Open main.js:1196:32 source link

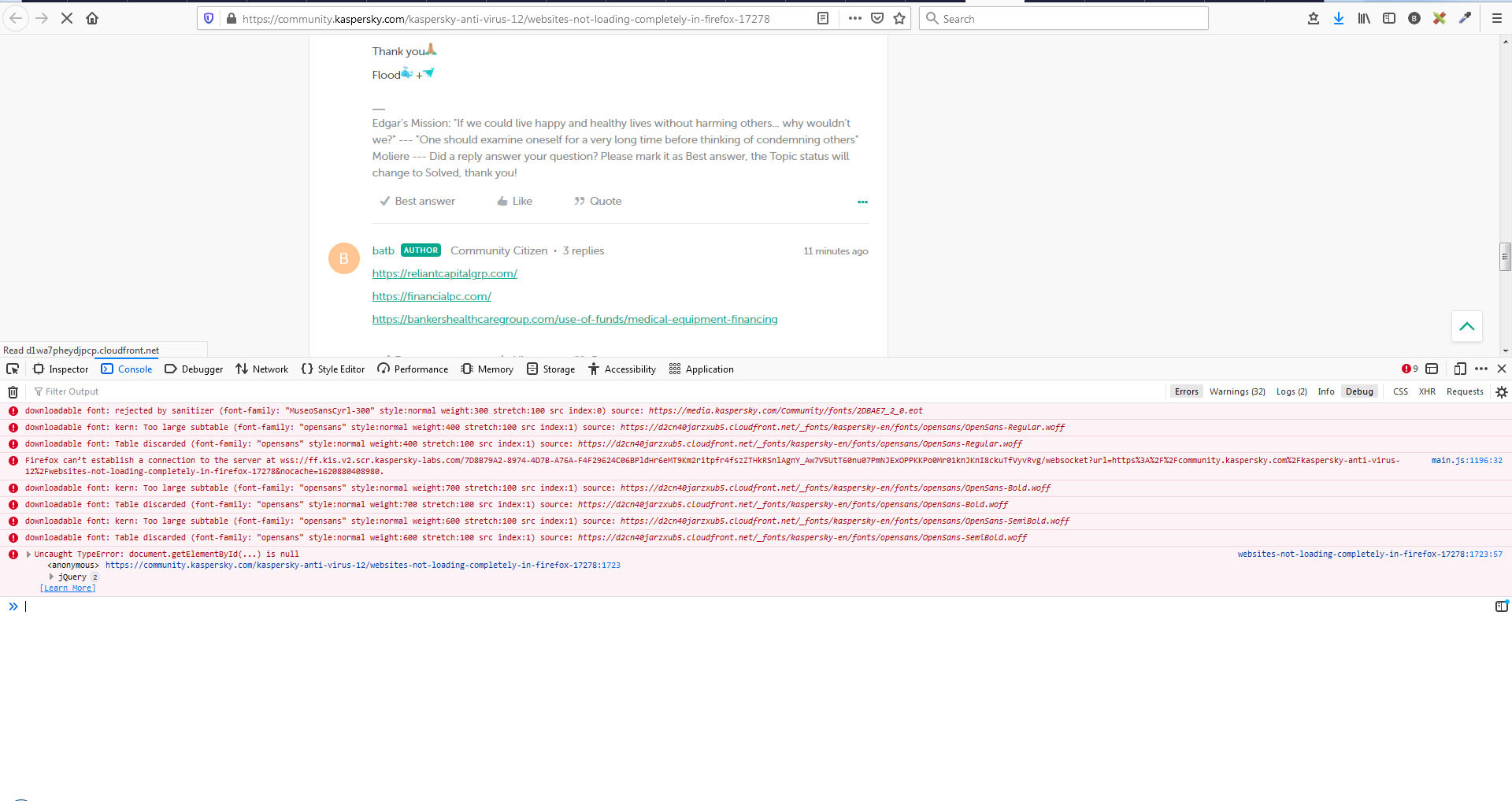(1466, 461)
